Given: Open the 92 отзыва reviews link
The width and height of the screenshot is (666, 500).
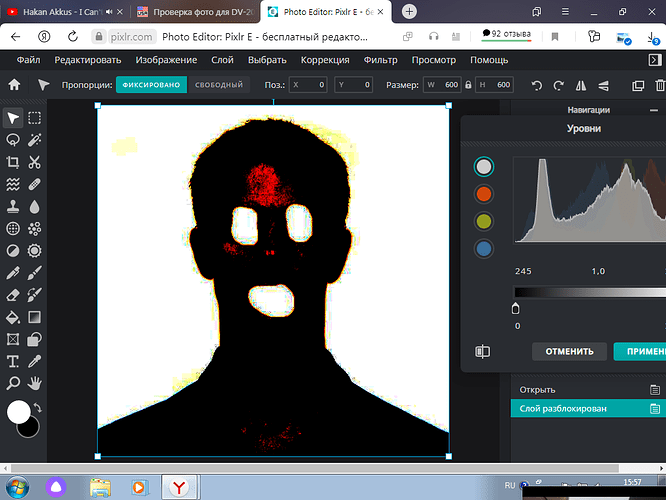Looking at the screenshot, I should (506, 34).
